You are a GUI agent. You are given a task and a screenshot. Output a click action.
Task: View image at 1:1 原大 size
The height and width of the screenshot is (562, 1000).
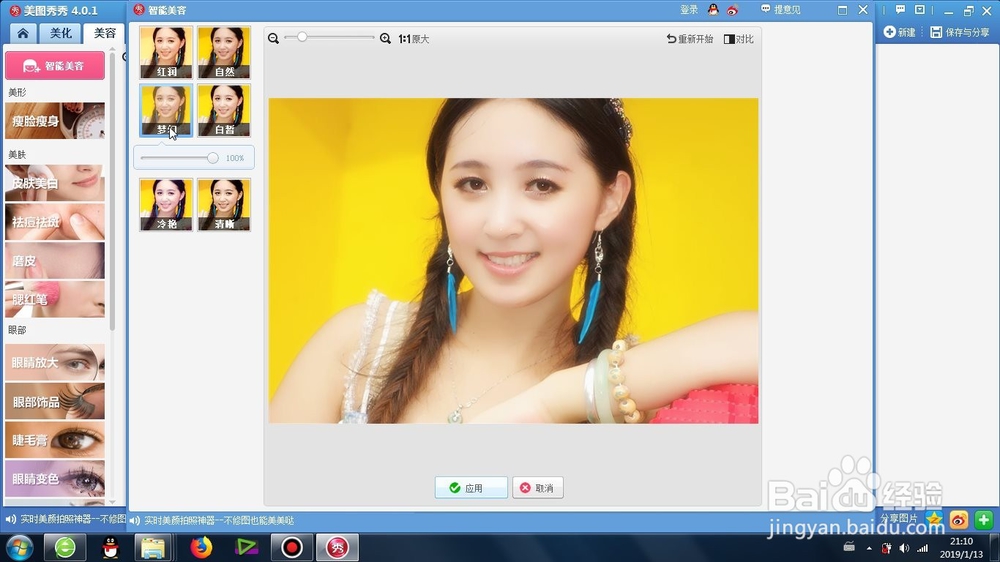point(413,39)
